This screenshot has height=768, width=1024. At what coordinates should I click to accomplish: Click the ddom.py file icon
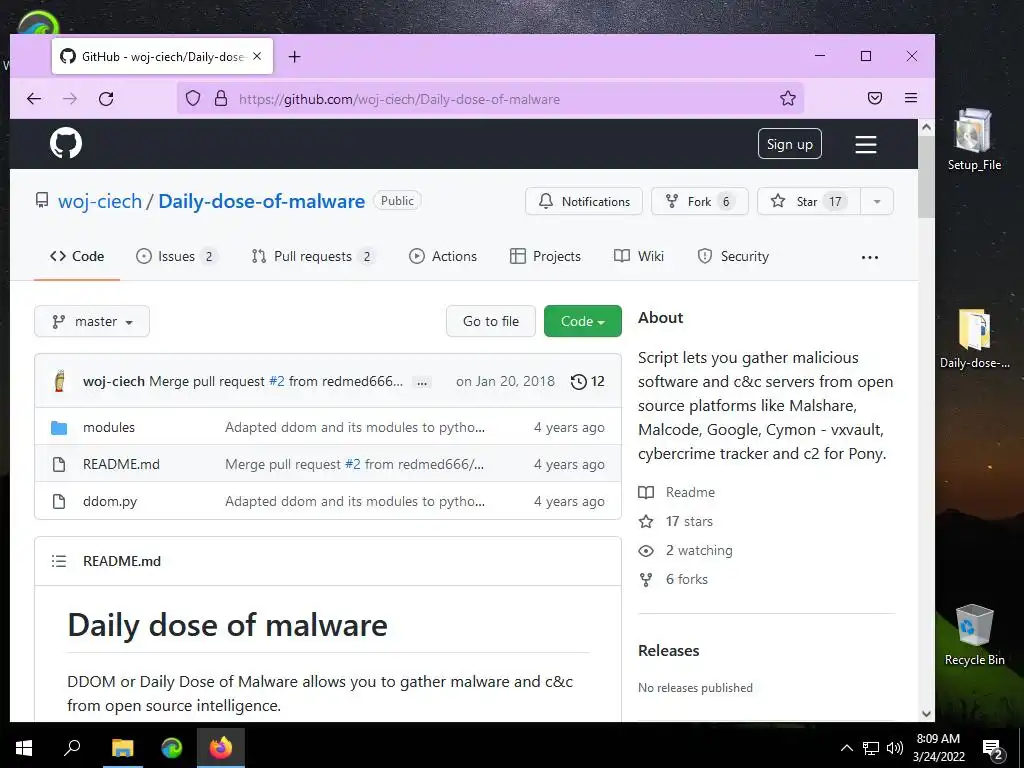point(59,502)
